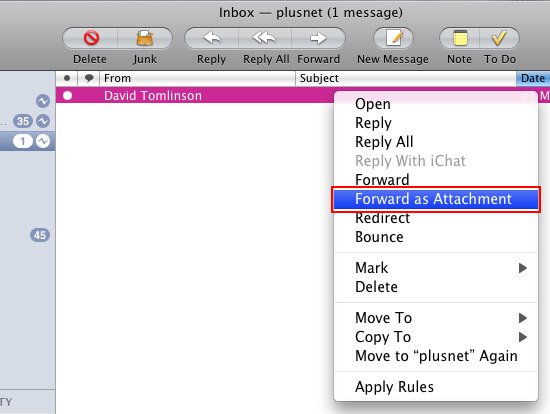The image size is (550, 414).
Task: Click the dimmed Reply With iChat entry
Action: coord(436,161)
